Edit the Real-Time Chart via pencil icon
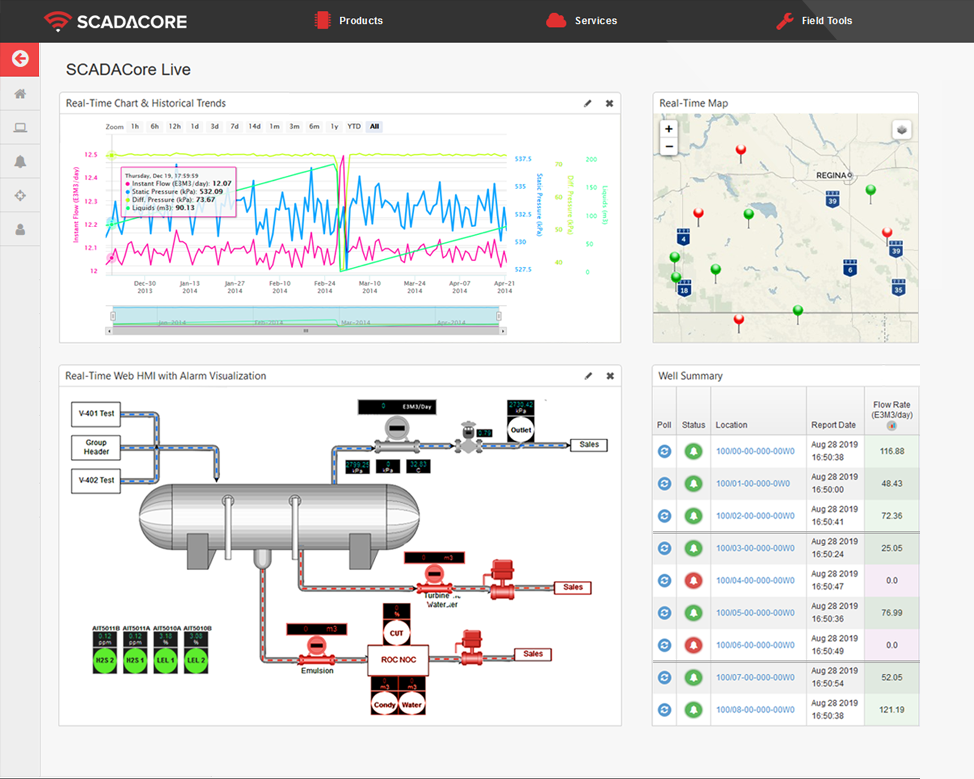 pyautogui.click(x=588, y=102)
